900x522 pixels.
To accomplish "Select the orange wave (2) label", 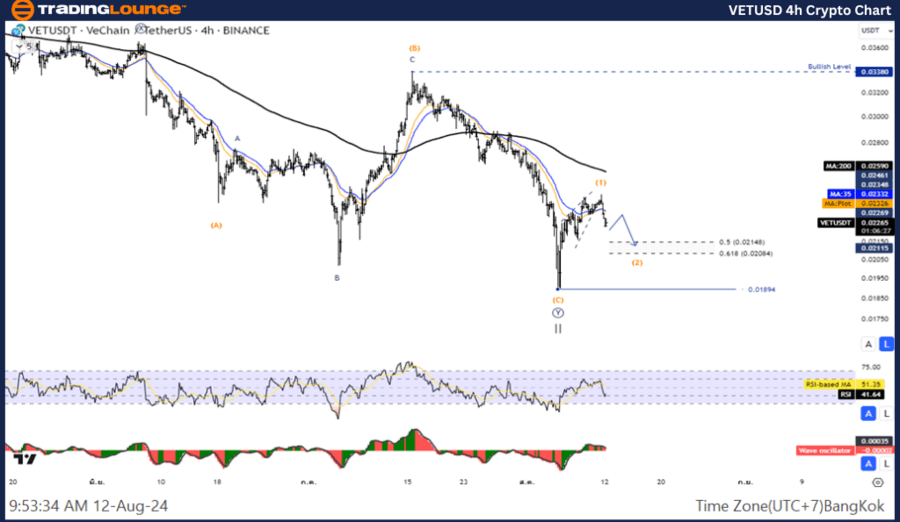I will coord(637,262).
